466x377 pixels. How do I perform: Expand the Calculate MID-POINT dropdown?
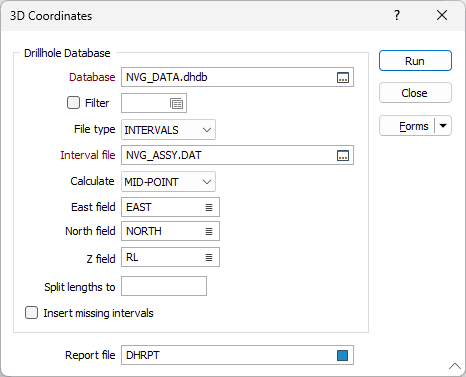pos(168,182)
